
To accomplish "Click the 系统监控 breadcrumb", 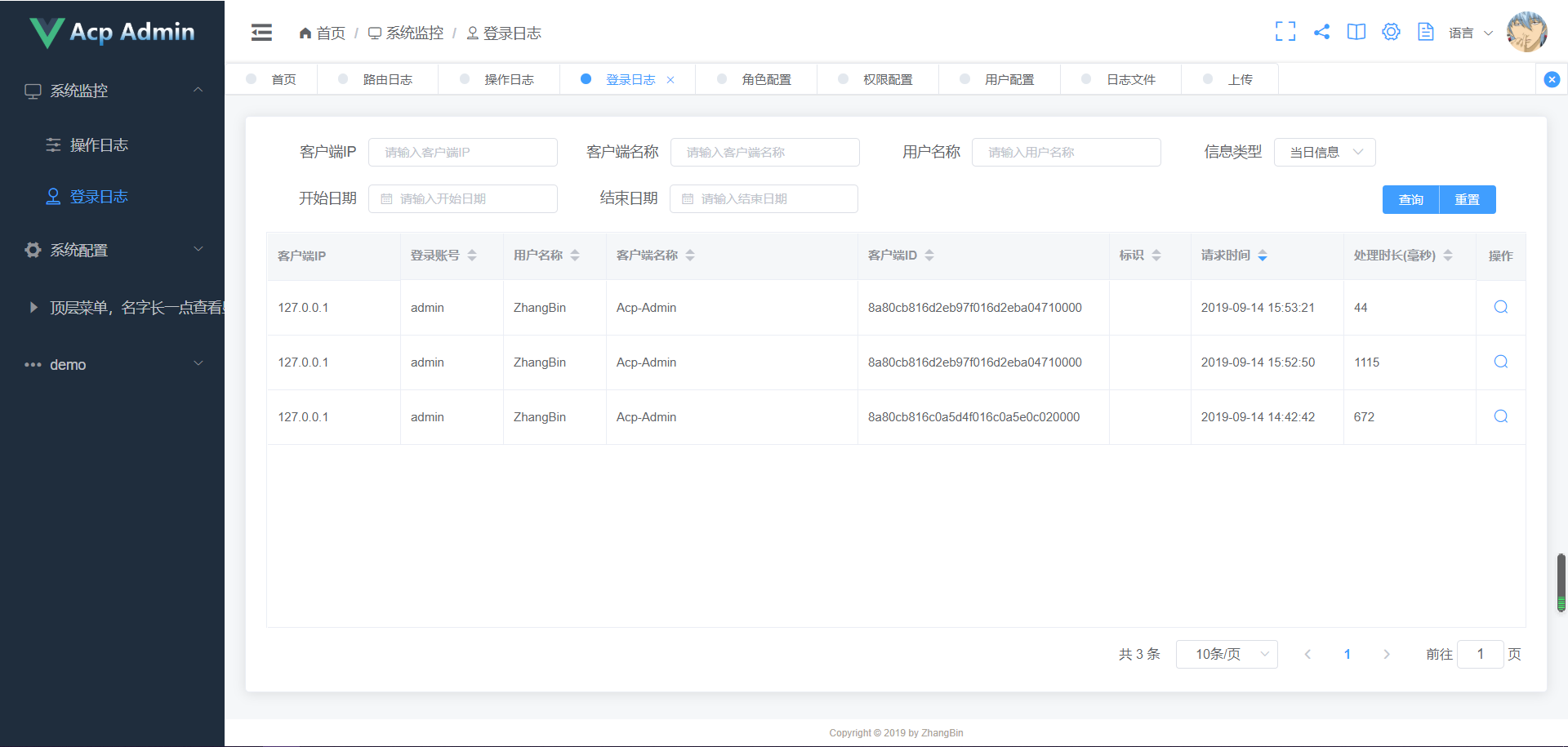I will click(406, 33).
